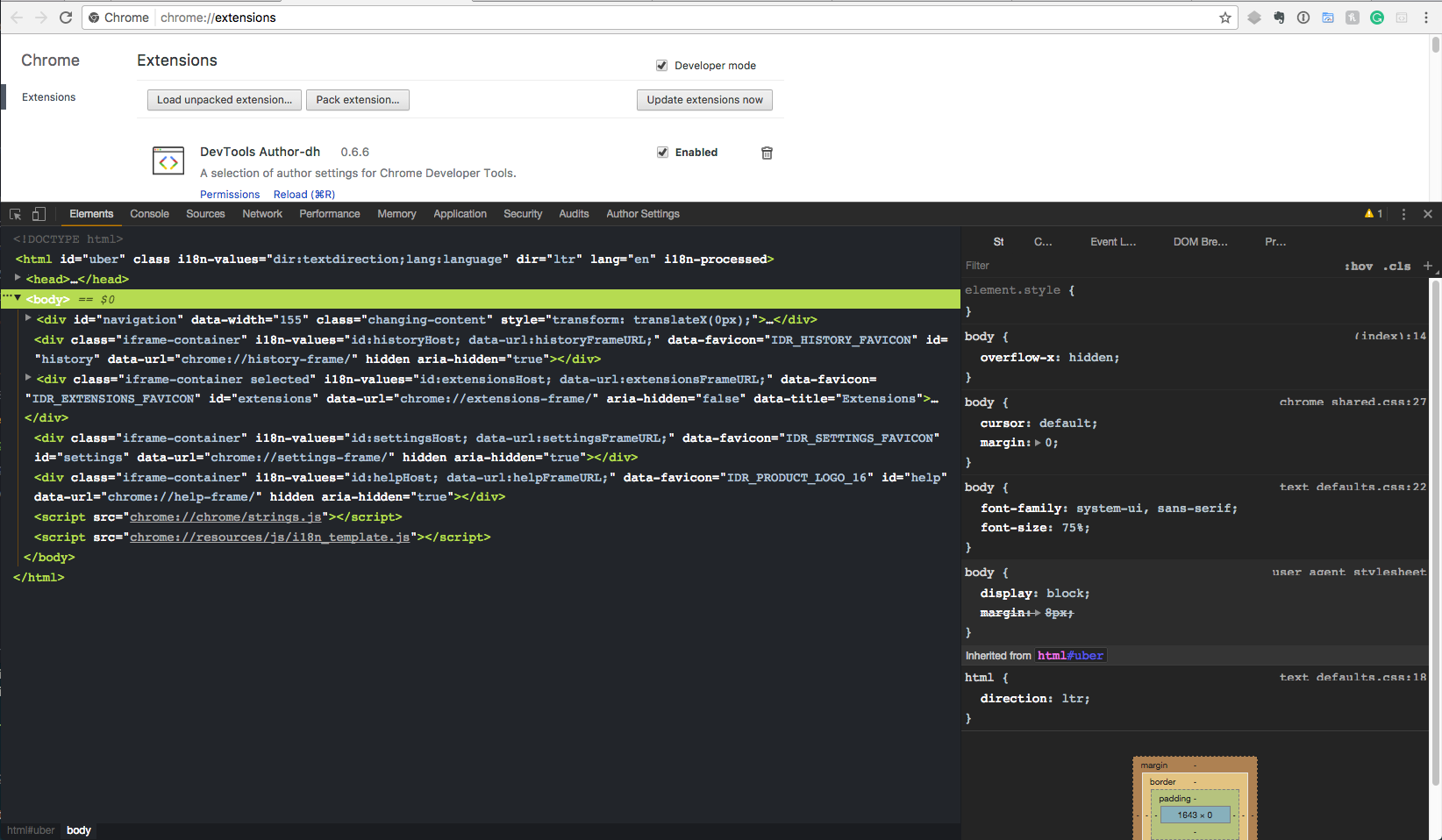Bookmark this page with the star icon
Screen dimensions: 1442x840
pos(1225,18)
